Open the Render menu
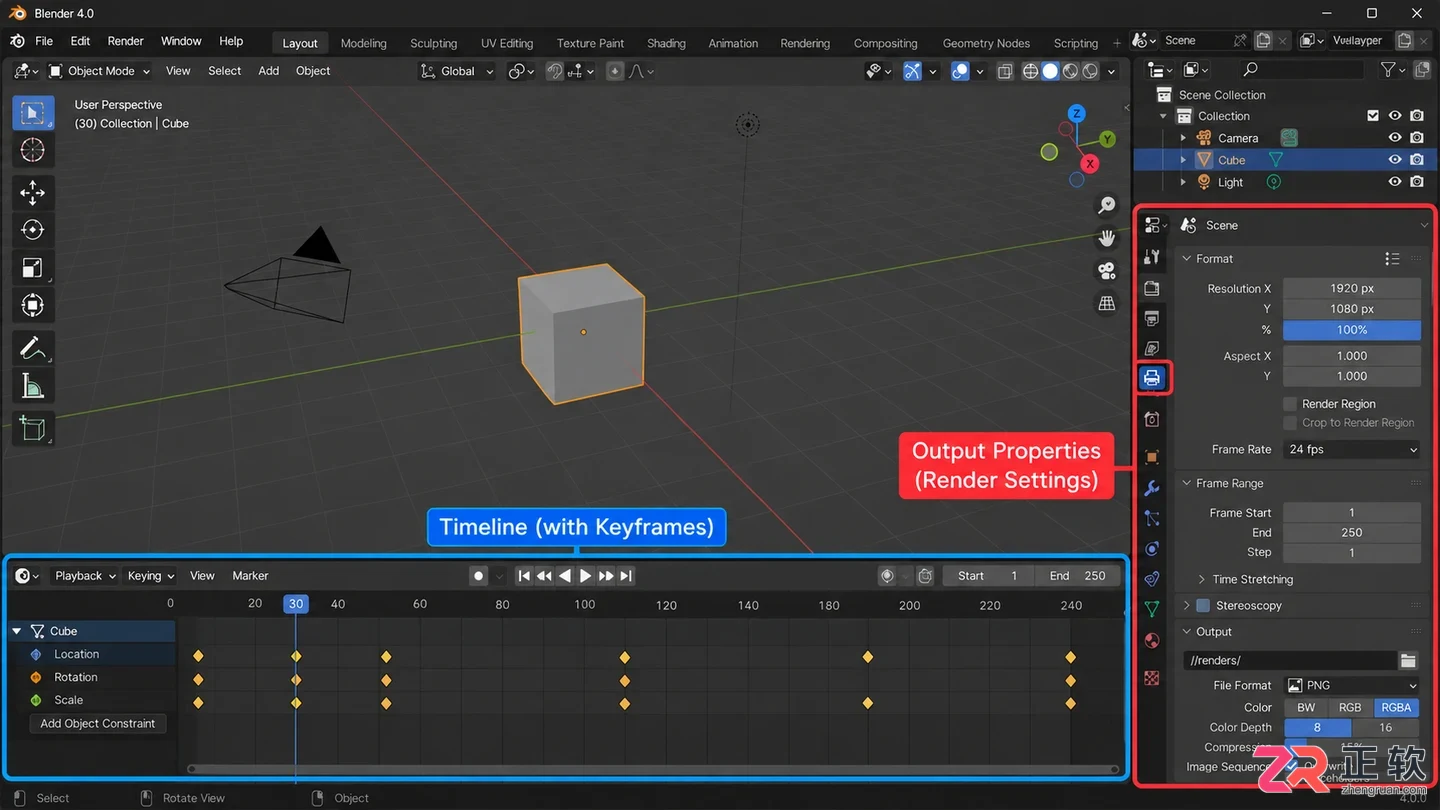The height and width of the screenshot is (810, 1440). tap(126, 41)
